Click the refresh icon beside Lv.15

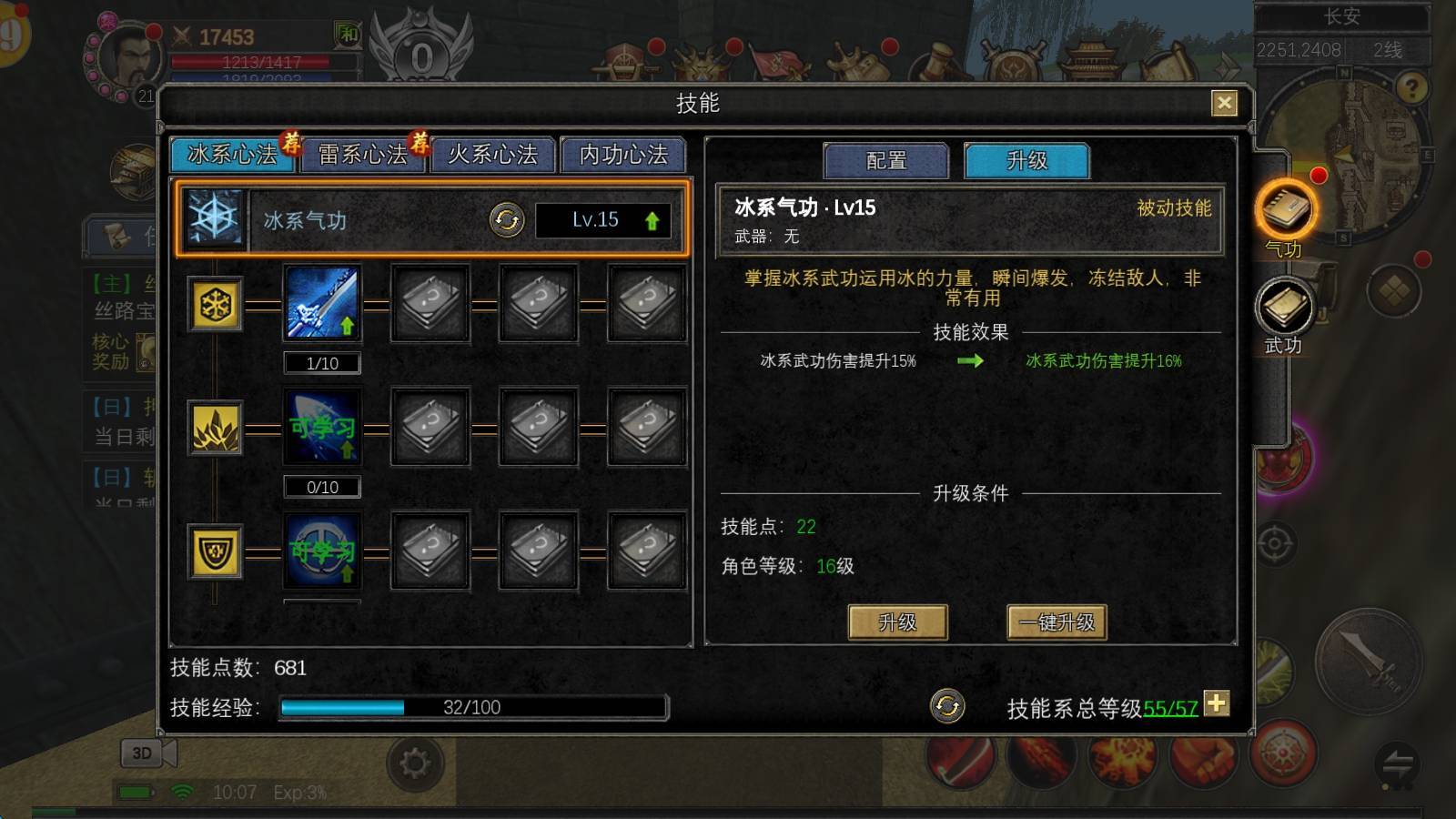[507, 220]
